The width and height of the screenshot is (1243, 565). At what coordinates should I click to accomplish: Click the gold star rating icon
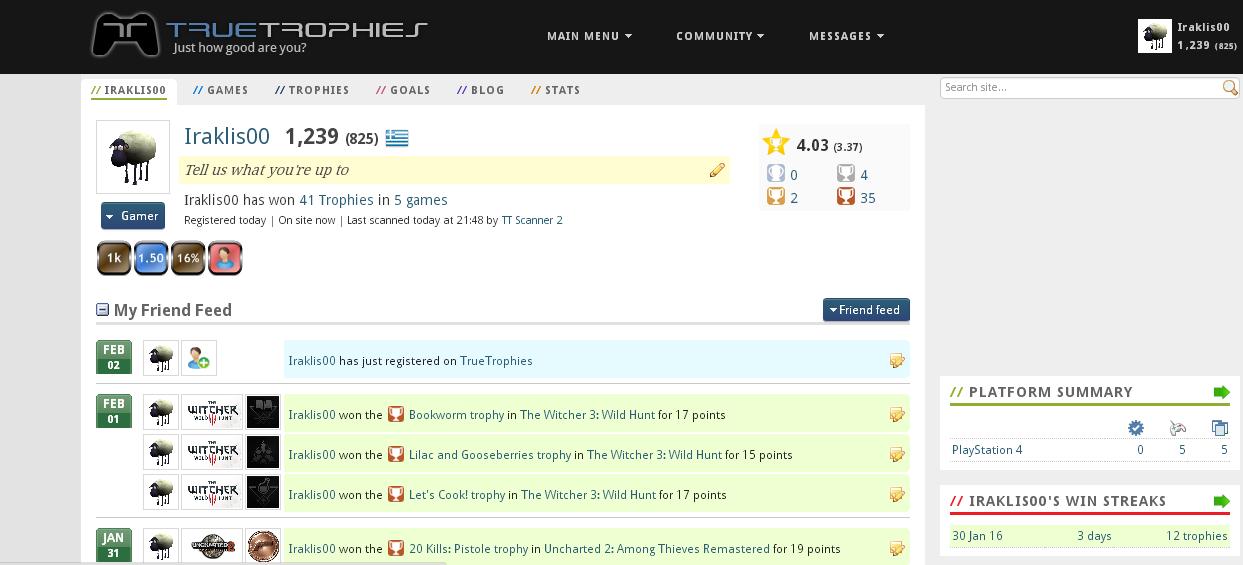(x=776, y=143)
